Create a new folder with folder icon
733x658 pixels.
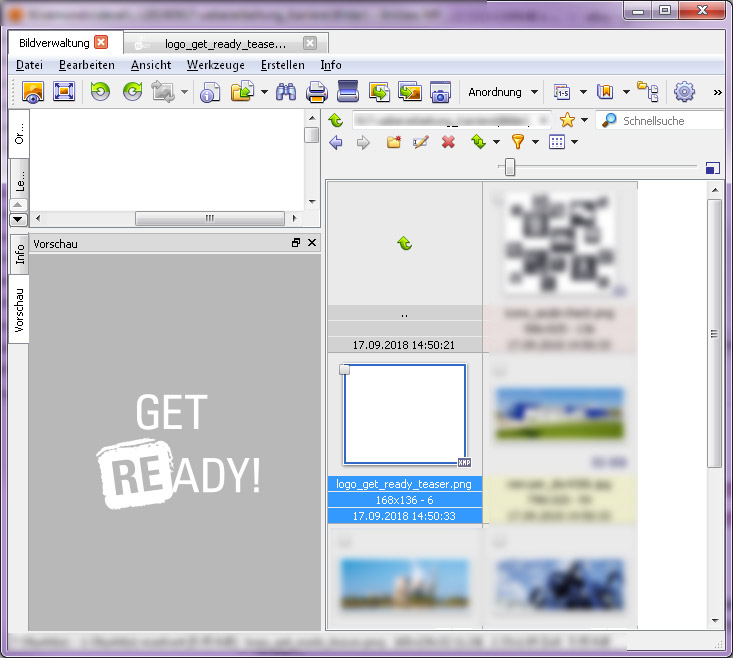click(x=394, y=142)
